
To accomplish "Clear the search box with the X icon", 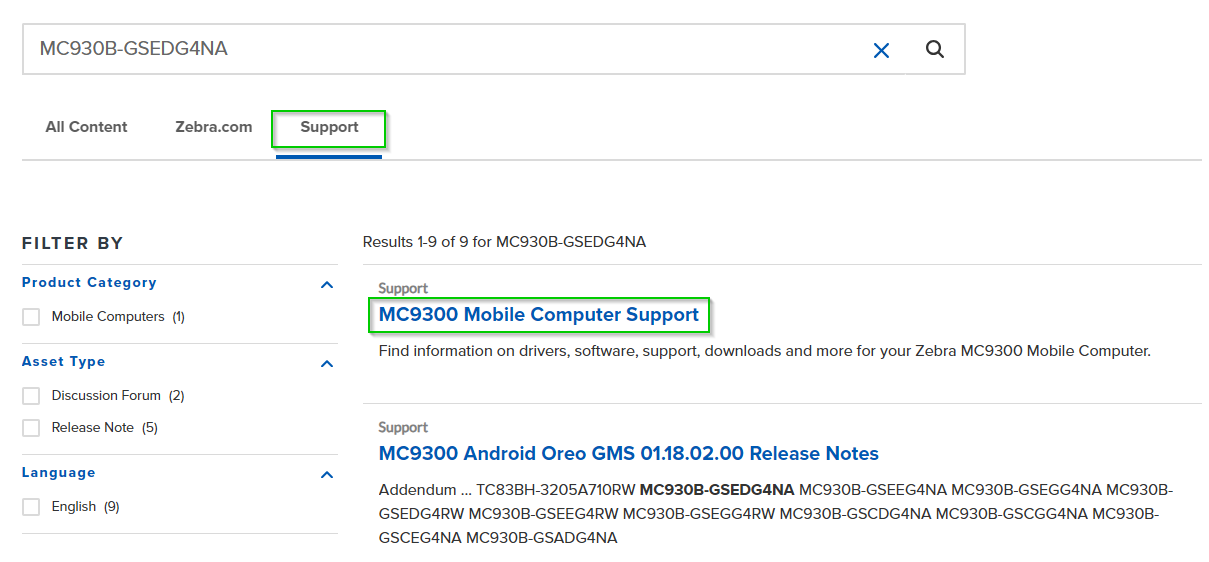I will [881, 50].
